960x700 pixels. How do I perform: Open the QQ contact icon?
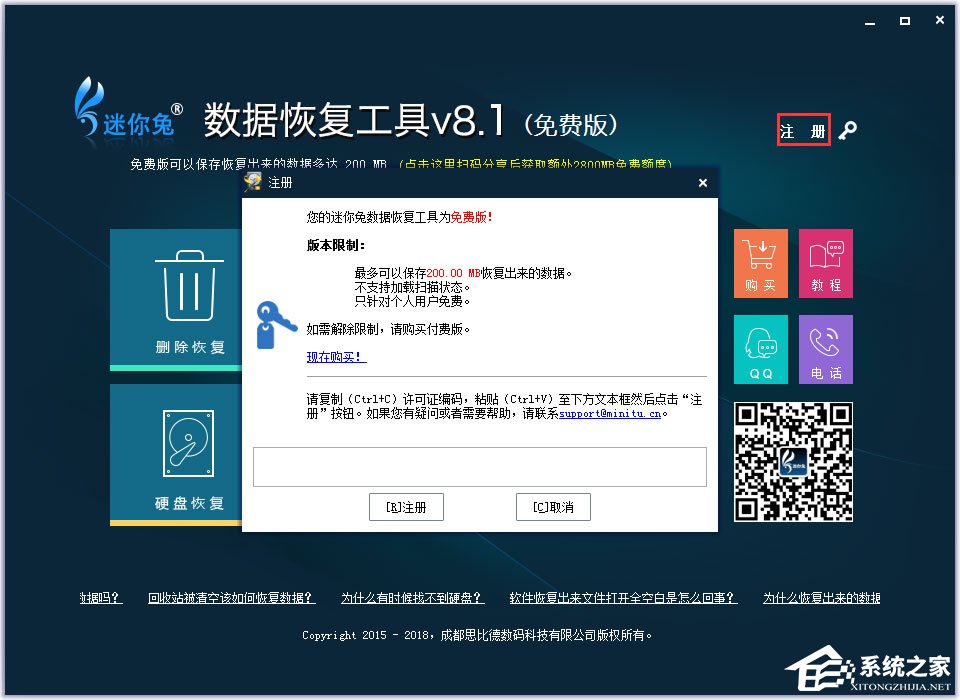click(760, 348)
